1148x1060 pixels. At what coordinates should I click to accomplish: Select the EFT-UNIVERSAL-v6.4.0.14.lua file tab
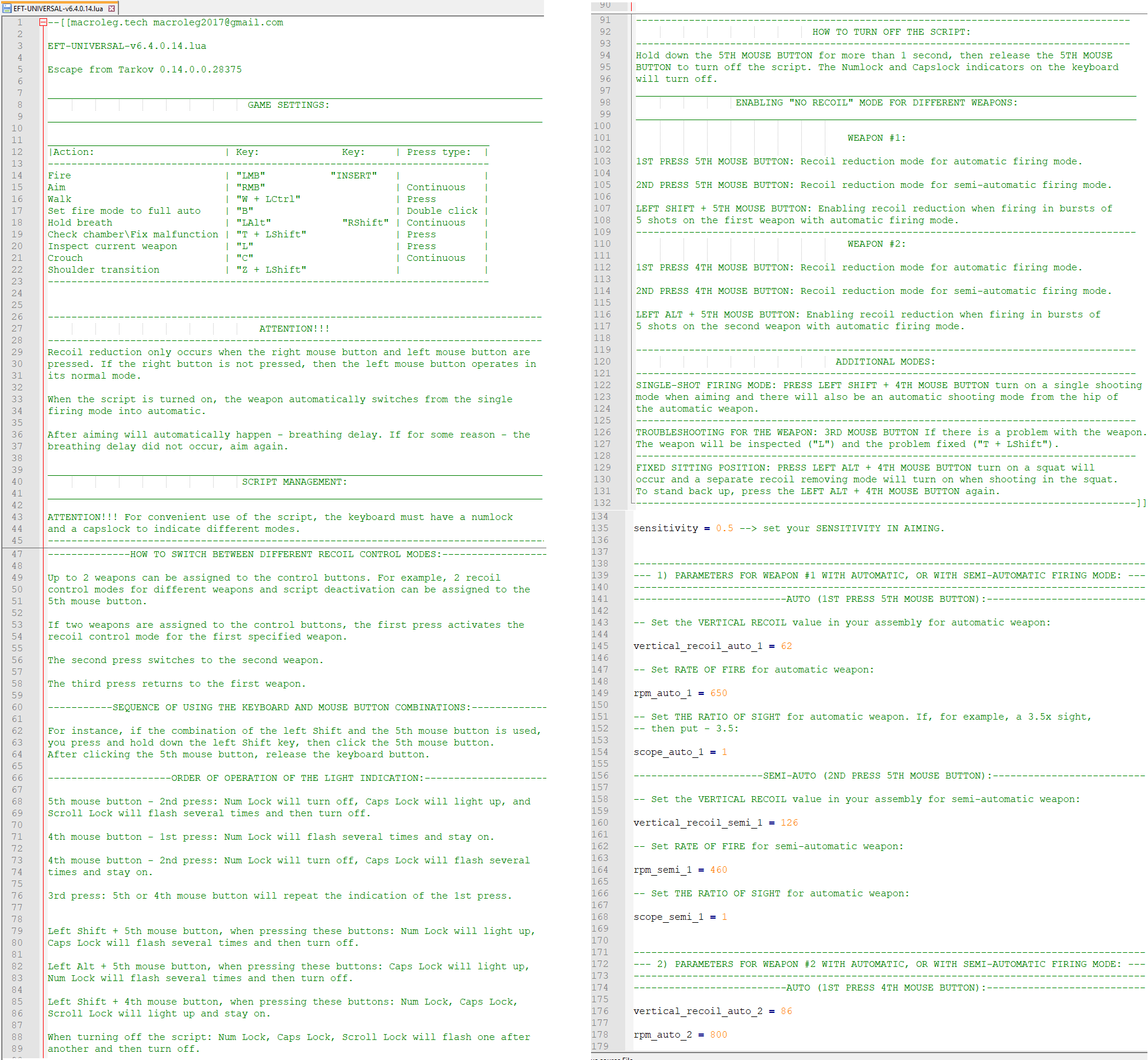point(59,8)
